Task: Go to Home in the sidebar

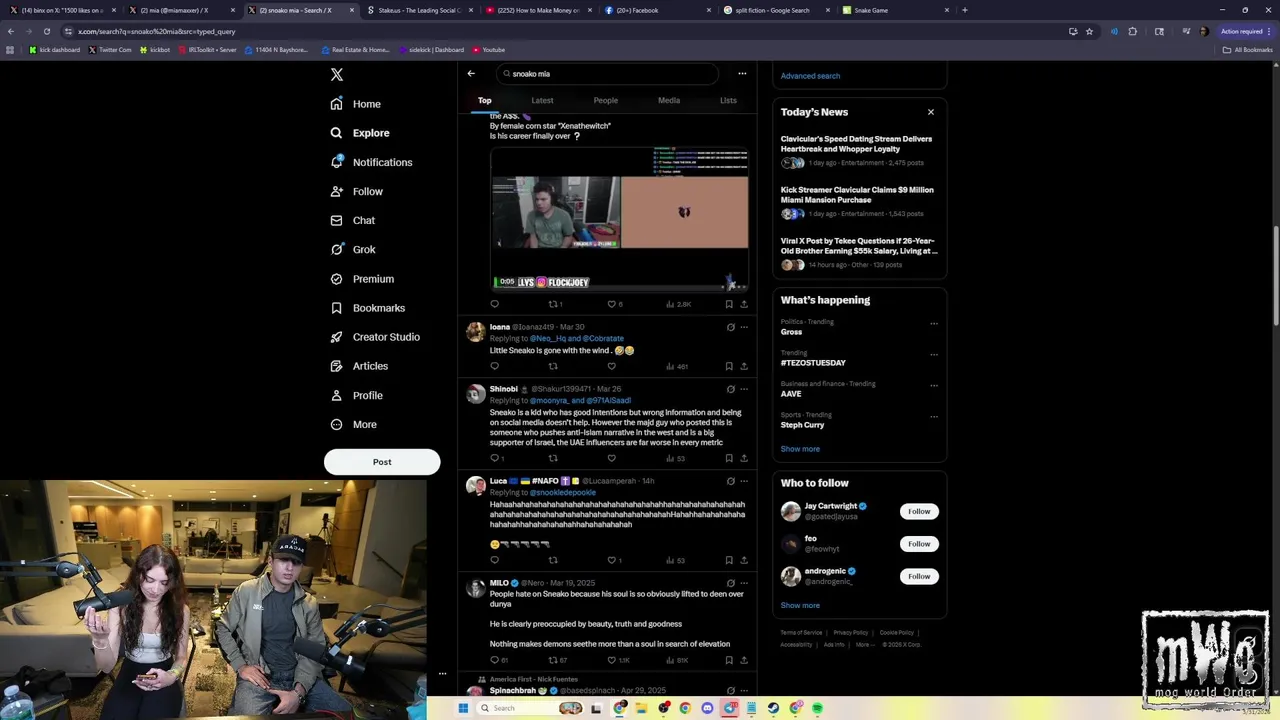Action: tap(356, 104)
